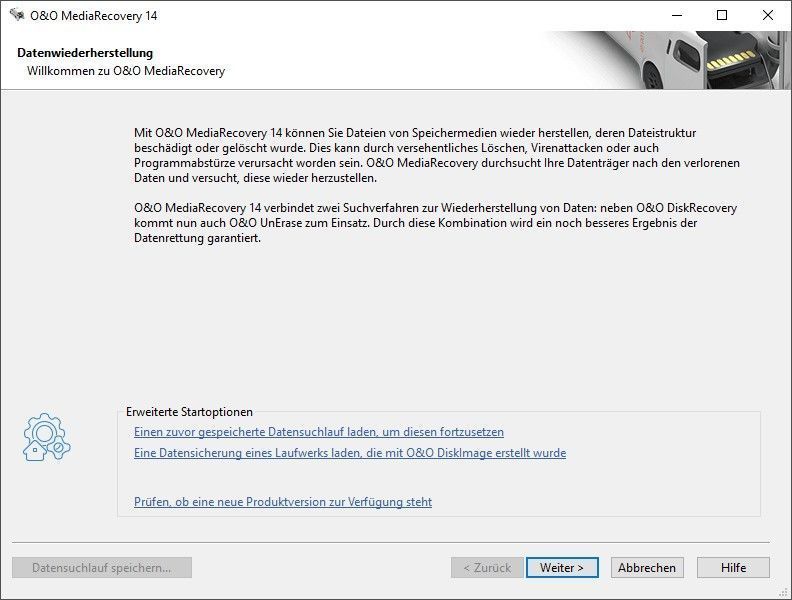
Task: Close the O&O MediaRecovery window
Action: tap(767, 15)
